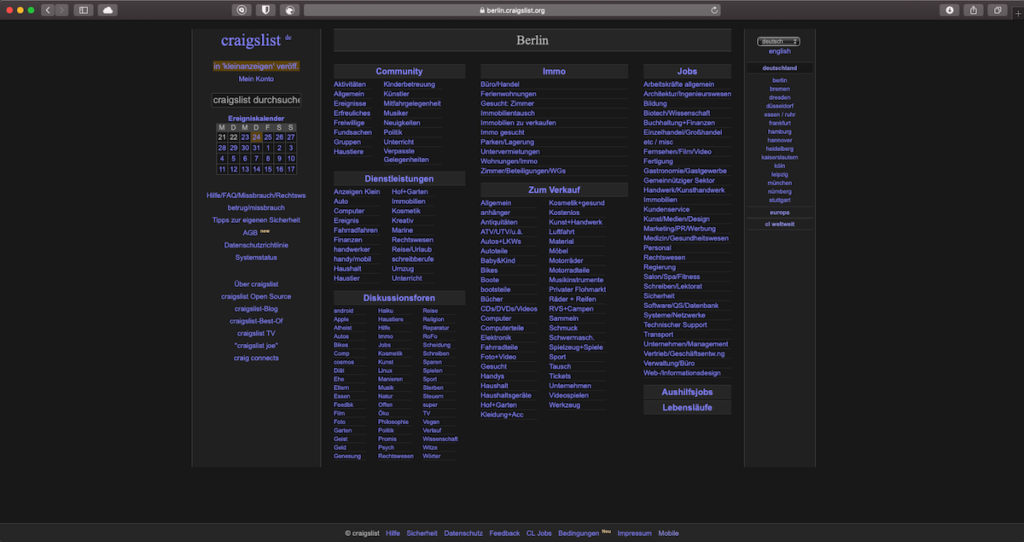
Task: Open Fundsachen listings
Action: tap(353, 133)
